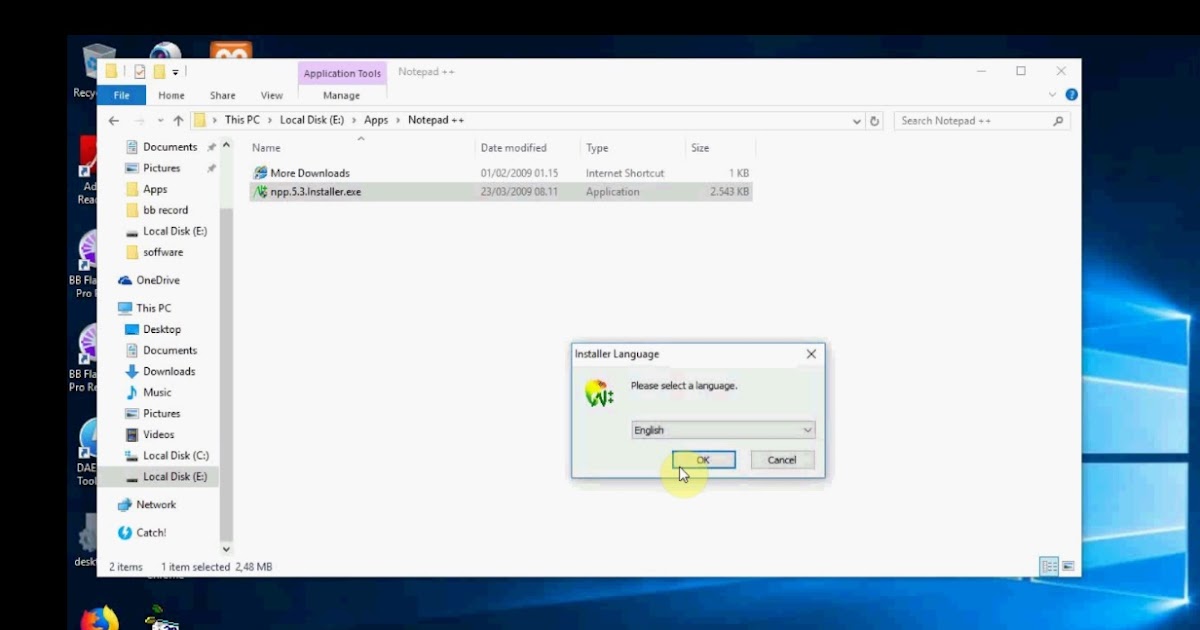The image size is (1200, 630).
Task: Open Customize Quick Access Toolbar dropdown
Action: pos(176,72)
